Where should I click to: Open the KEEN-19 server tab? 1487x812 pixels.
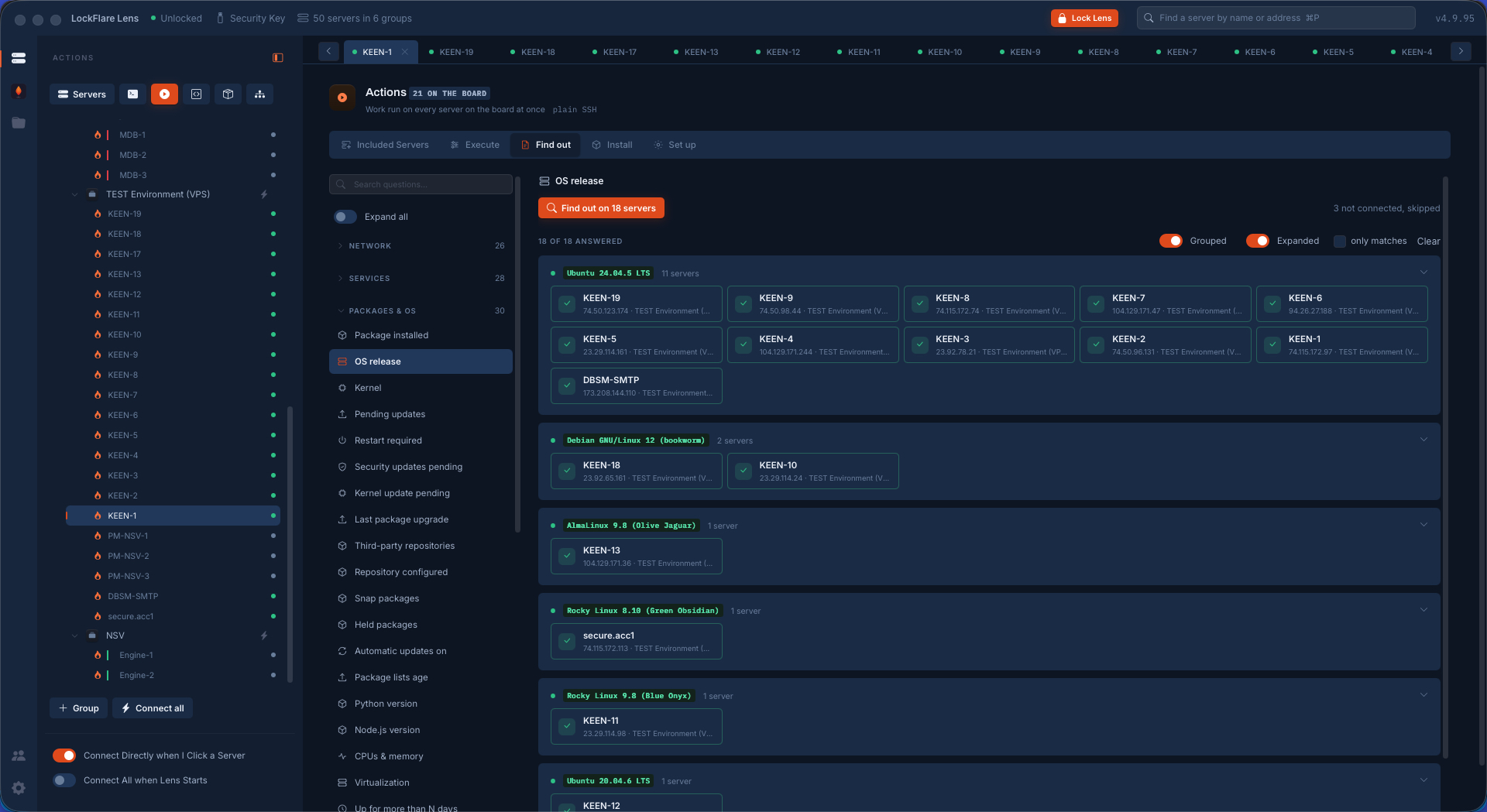point(451,52)
